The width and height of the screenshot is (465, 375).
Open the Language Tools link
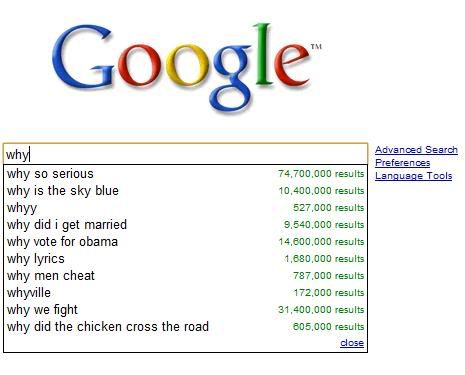(413, 176)
